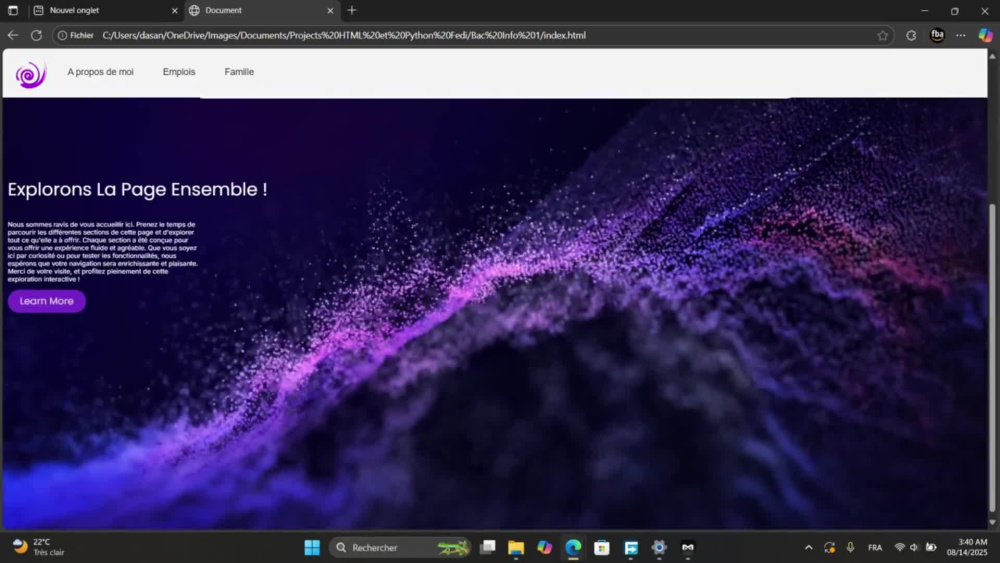Open the weather widget showing 22°C
1000x563 pixels.
(x=40, y=547)
